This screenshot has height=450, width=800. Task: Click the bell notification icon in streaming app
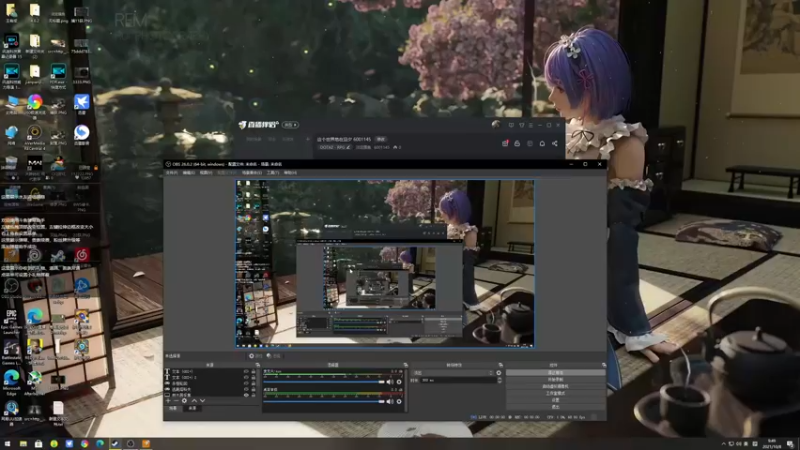(x=542, y=143)
